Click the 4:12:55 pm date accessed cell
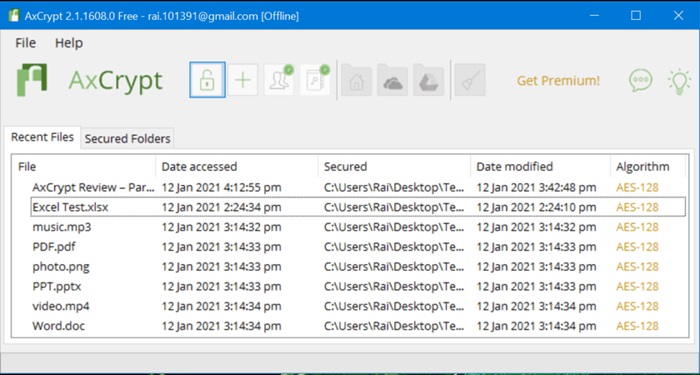 [221, 188]
